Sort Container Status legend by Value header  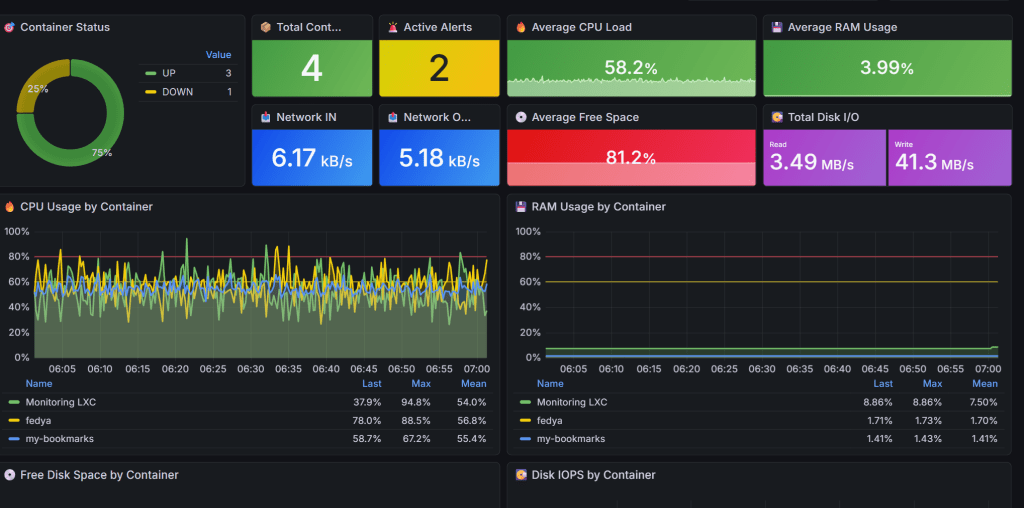pos(218,55)
